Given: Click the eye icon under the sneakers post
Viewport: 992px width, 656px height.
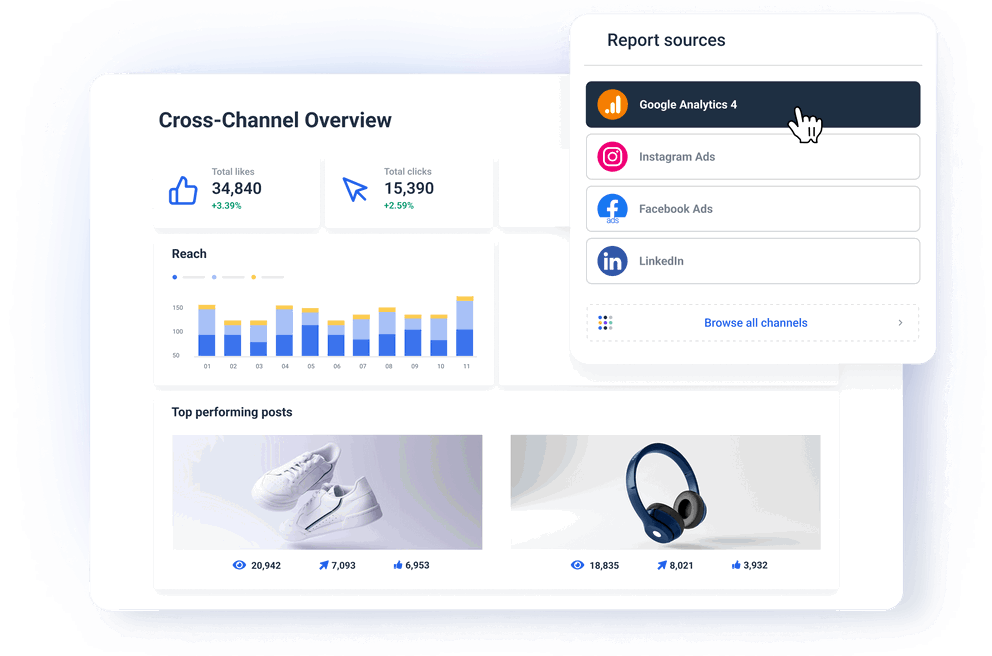Looking at the screenshot, I should coord(238,565).
